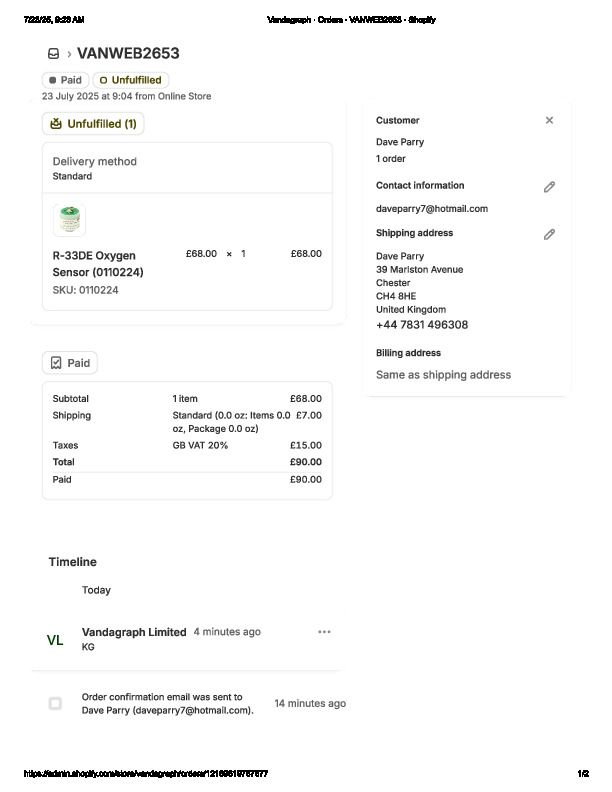Click the VL avatar in timeline
The height and width of the screenshot is (792, 612).
pos(55,640)
